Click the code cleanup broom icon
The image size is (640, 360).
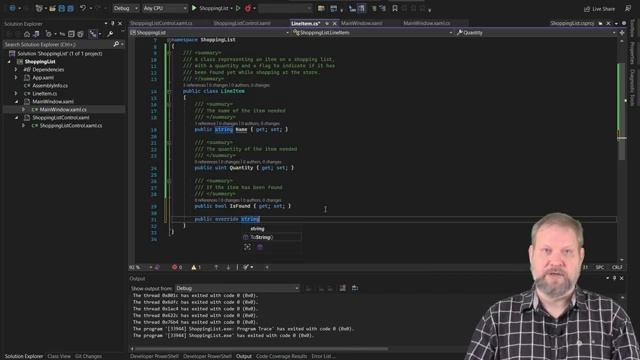246,267
